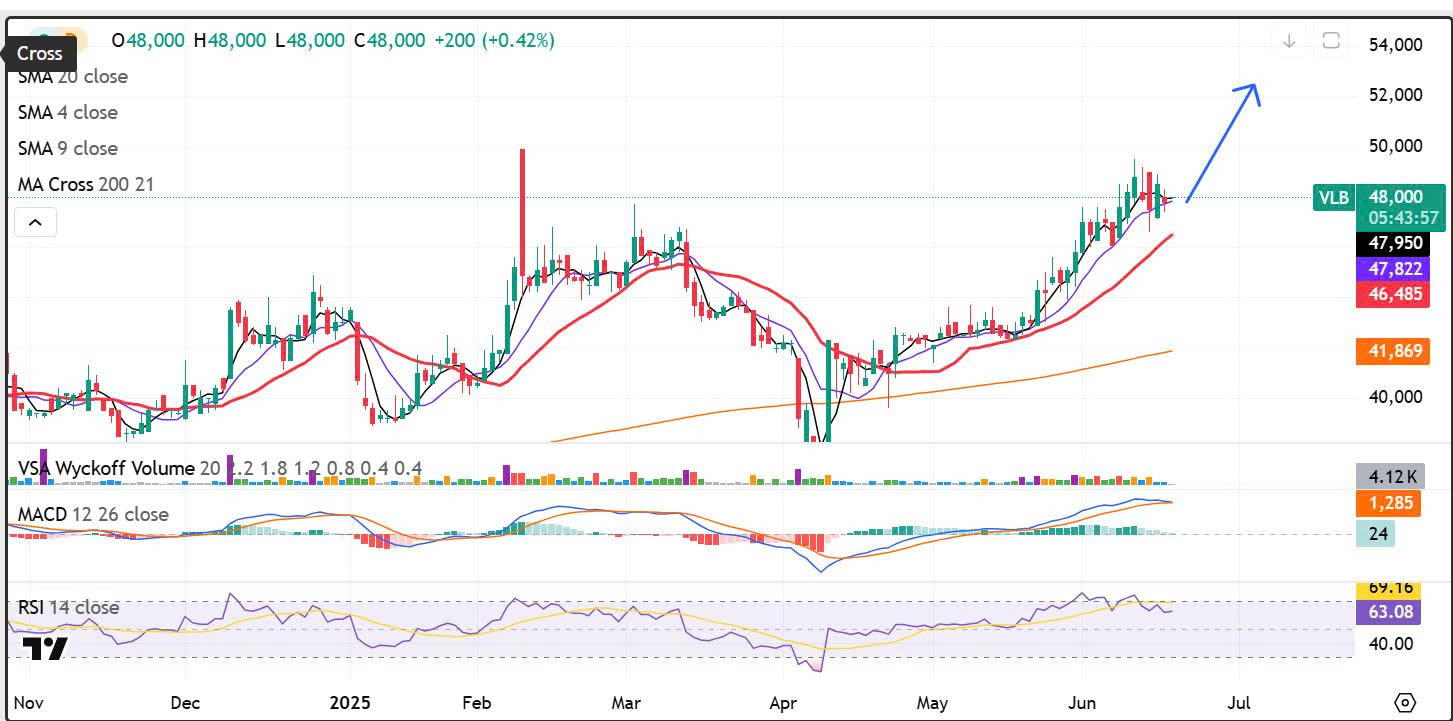1453x721 pixels.
Task: Select the SMA 20 close indicator legend
Action: [x=73, y=77]
